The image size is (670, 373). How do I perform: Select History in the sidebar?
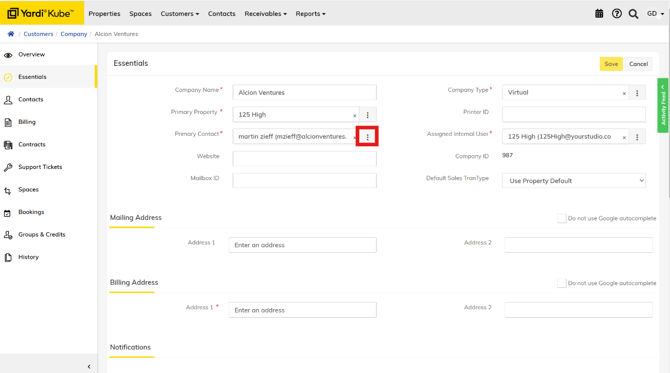pos(48,257)
